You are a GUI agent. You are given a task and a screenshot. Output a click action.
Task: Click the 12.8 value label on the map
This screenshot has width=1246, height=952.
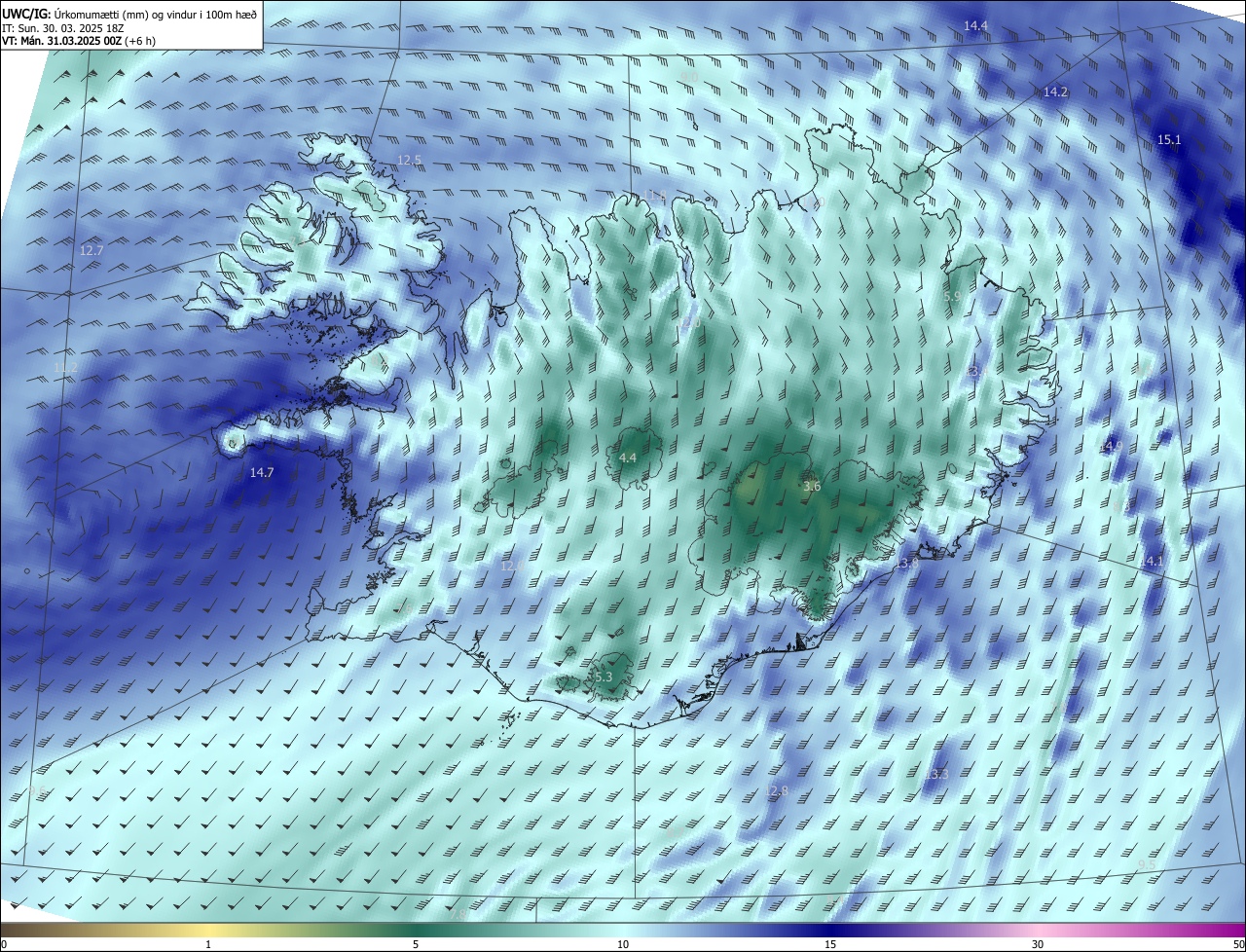pos(778,791)
